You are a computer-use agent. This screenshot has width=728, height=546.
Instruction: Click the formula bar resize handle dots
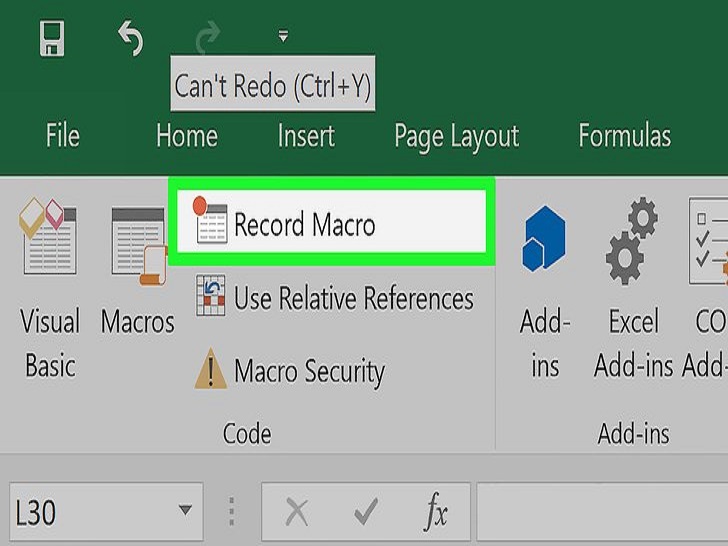click(232, 512)
